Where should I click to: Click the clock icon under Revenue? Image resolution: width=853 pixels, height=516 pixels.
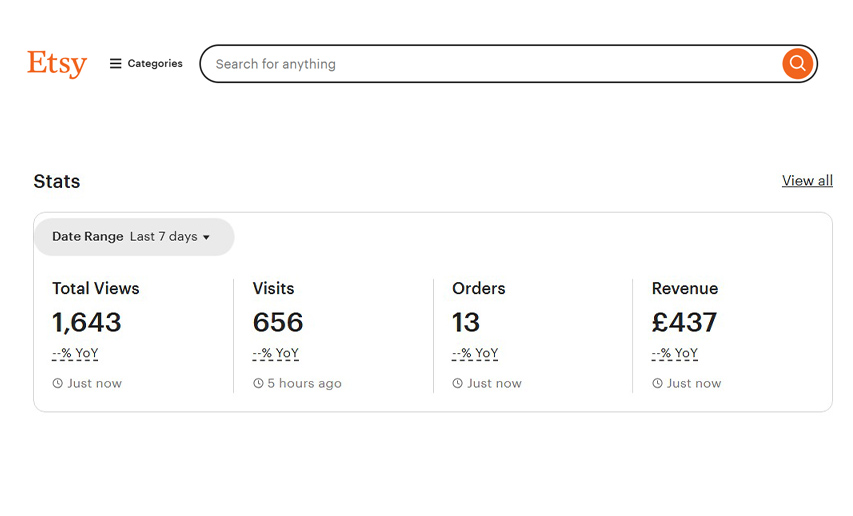657,383
